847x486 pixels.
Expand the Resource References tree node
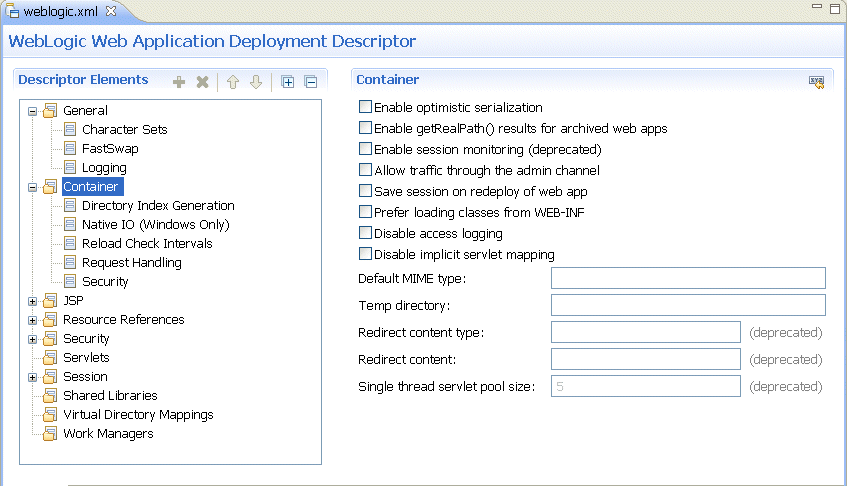[32, 321]
